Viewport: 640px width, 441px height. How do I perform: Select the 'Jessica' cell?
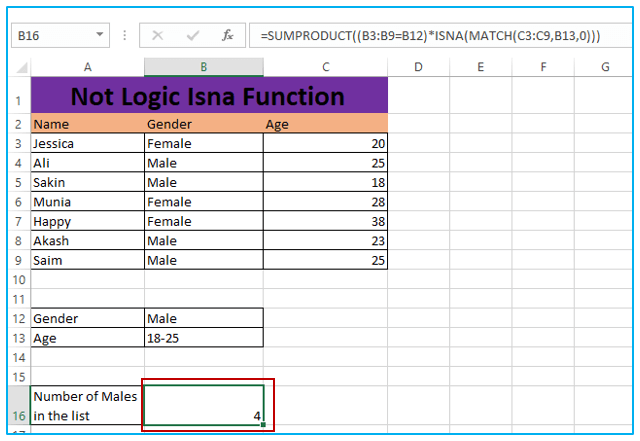87,143
